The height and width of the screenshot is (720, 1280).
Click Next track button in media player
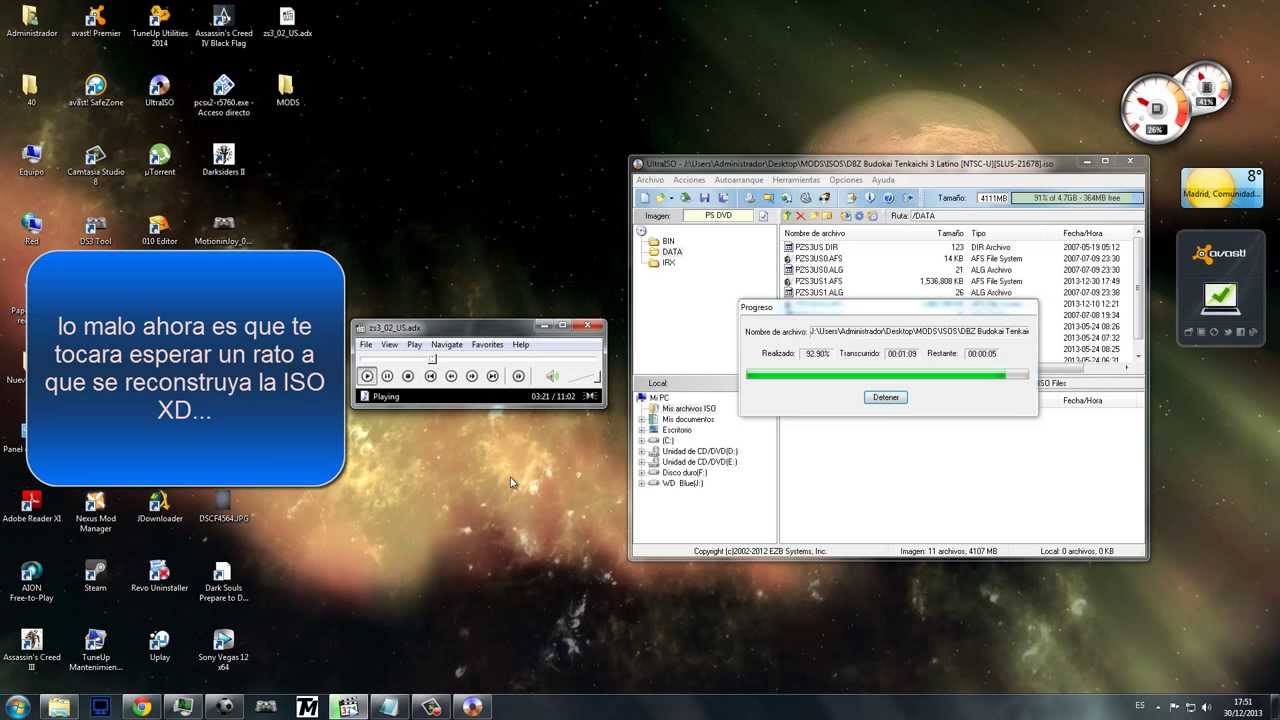point(493,376)
